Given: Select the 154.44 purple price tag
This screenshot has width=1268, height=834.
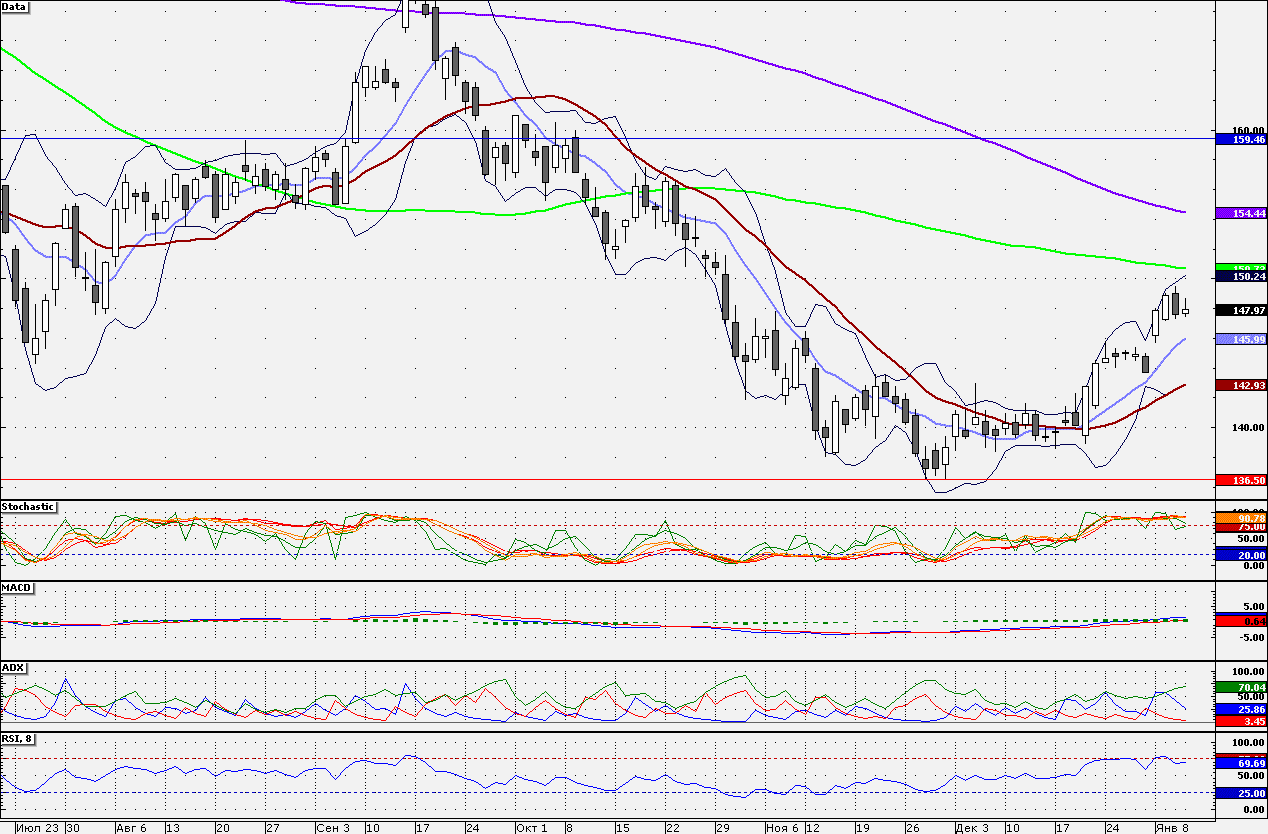Looking at the screenshot, I should 1240,213.
